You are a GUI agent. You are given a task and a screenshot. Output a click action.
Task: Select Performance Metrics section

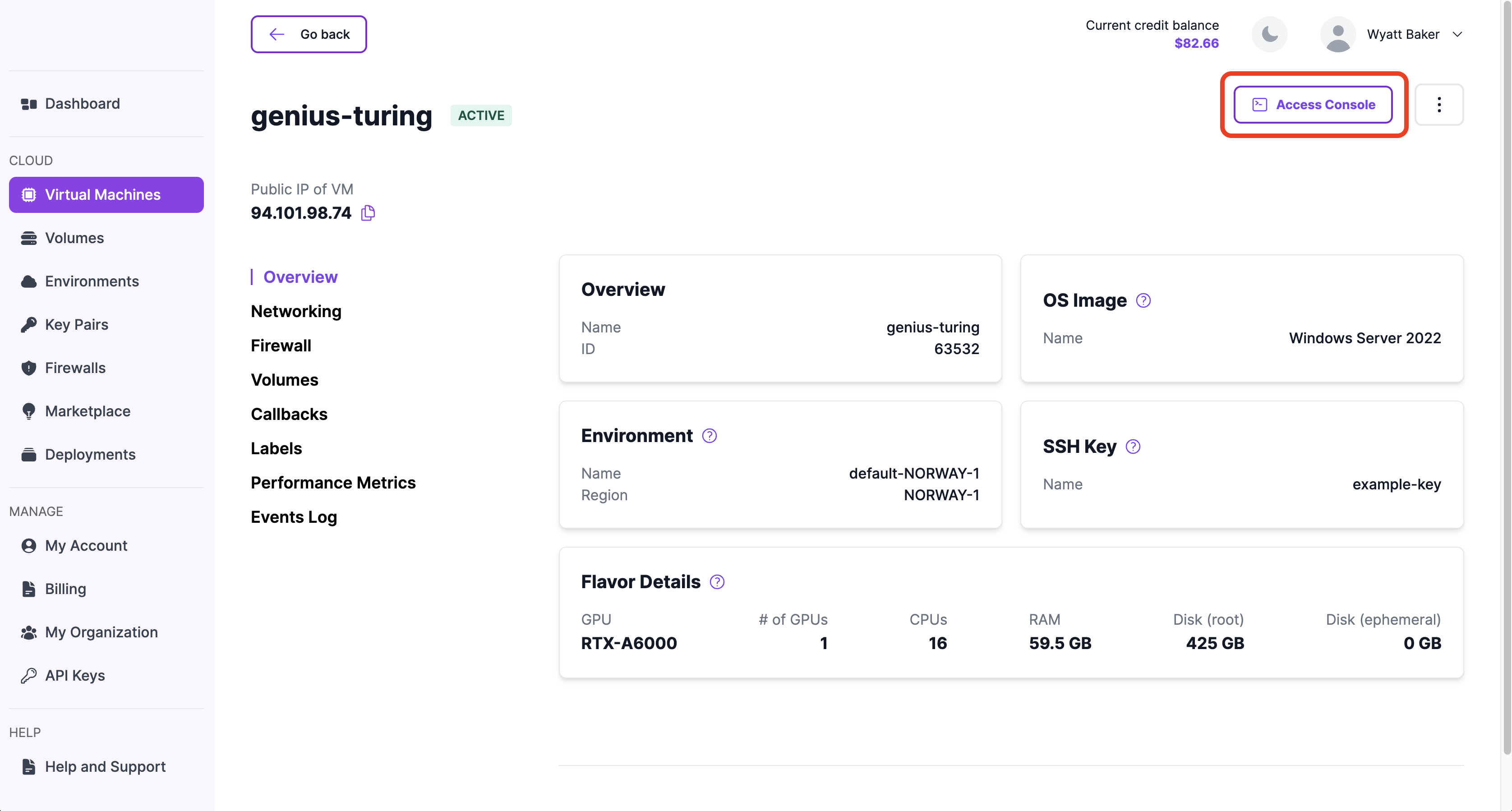tap(333, 482)
